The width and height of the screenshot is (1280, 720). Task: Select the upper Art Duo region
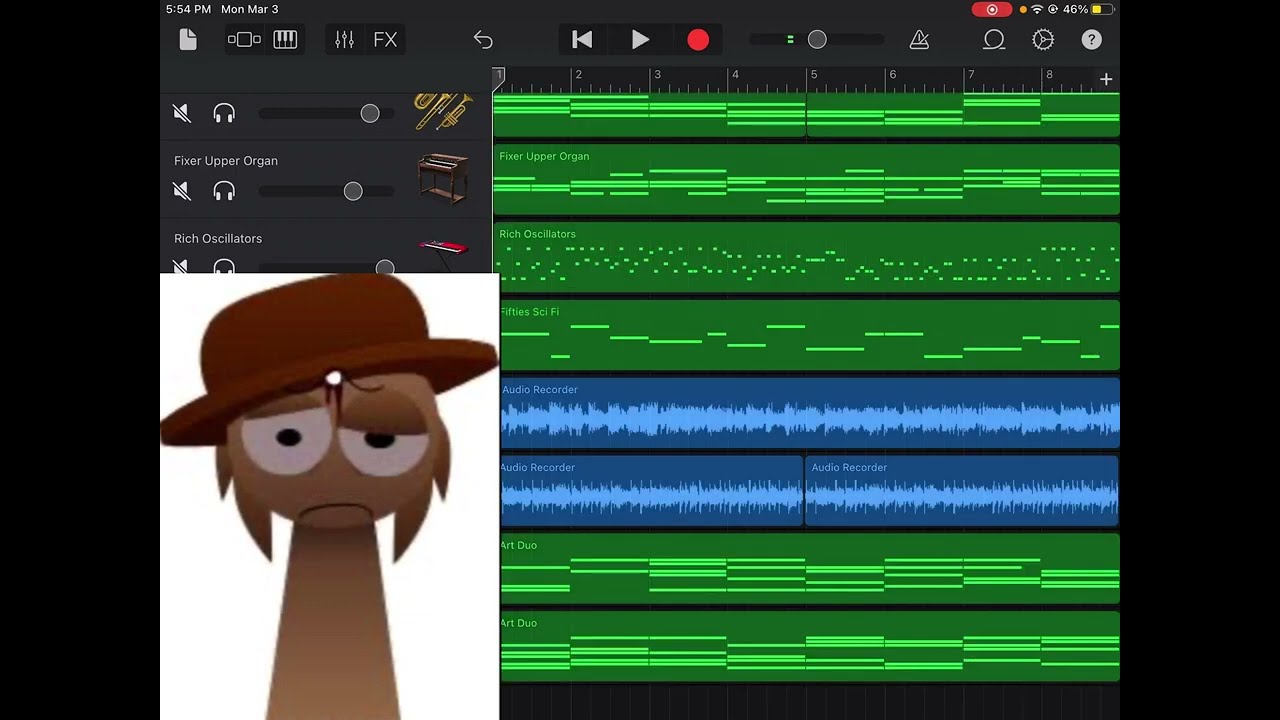pyautogui.click(x=809, y=569)
